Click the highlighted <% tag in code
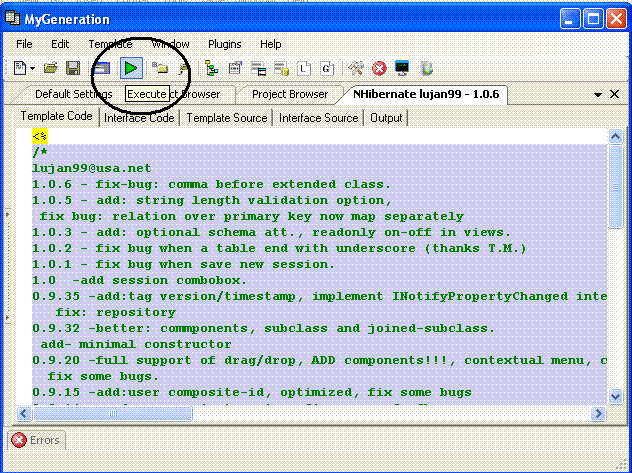The image size is (632, 473). (x=40, y=136)
